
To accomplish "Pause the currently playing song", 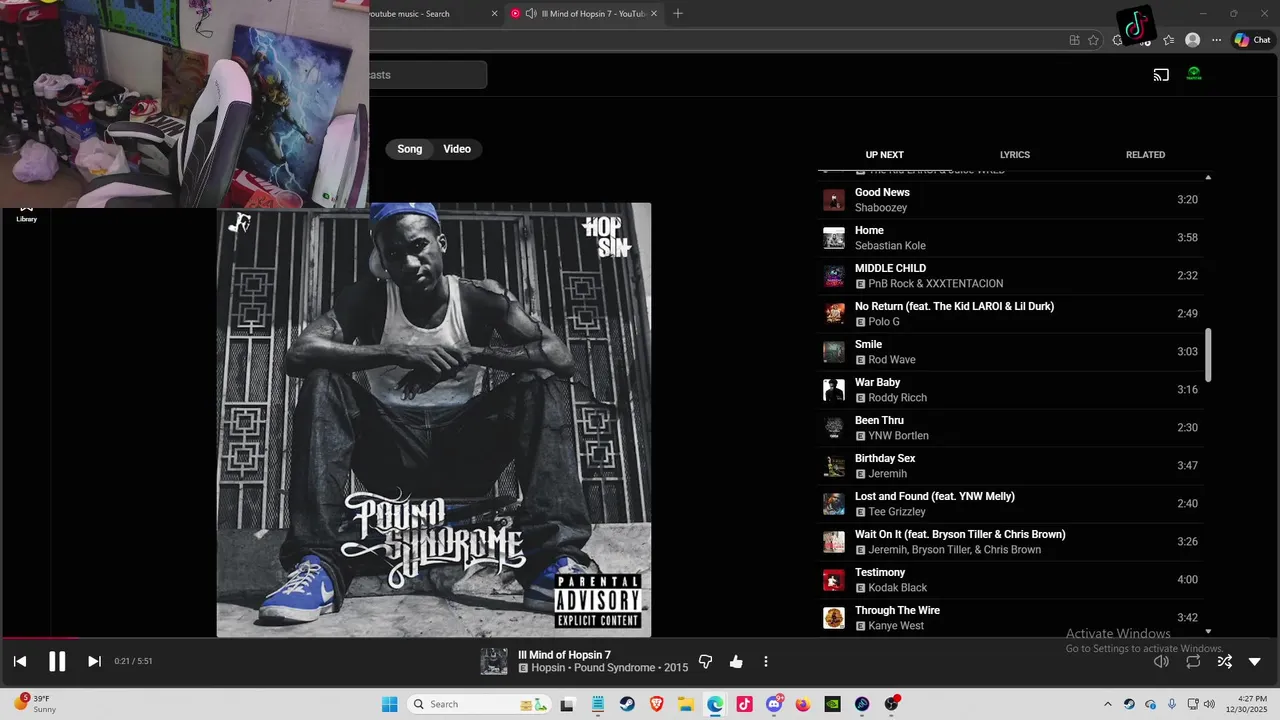I will [x=57, y=661].
